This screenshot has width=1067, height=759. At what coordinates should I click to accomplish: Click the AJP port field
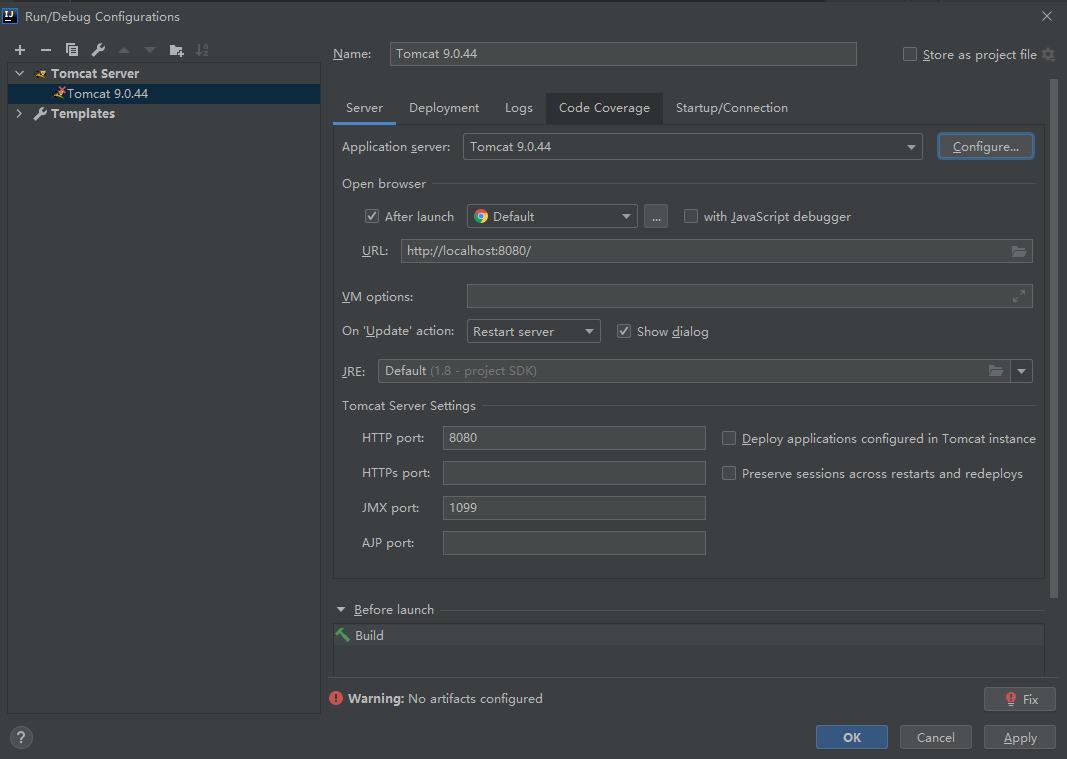coord(574,543)
